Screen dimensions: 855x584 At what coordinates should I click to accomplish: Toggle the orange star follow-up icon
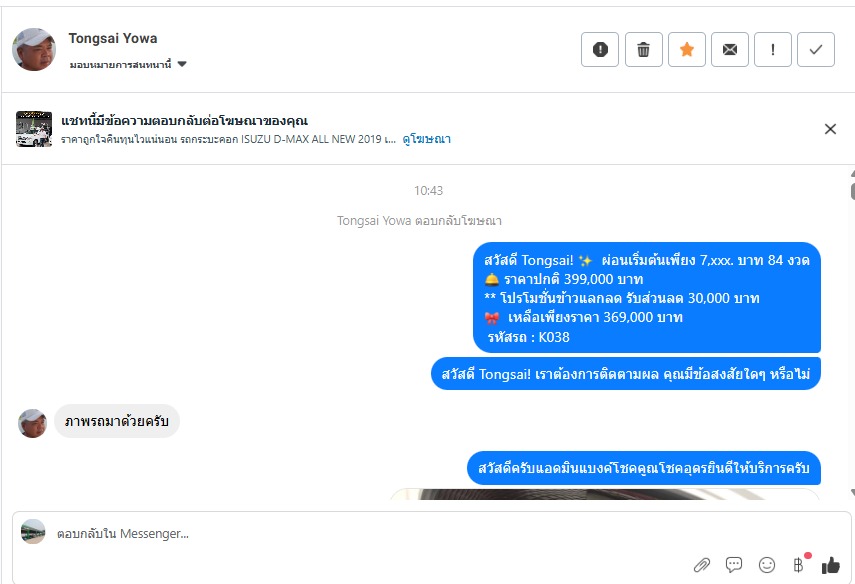pos(687,50)
